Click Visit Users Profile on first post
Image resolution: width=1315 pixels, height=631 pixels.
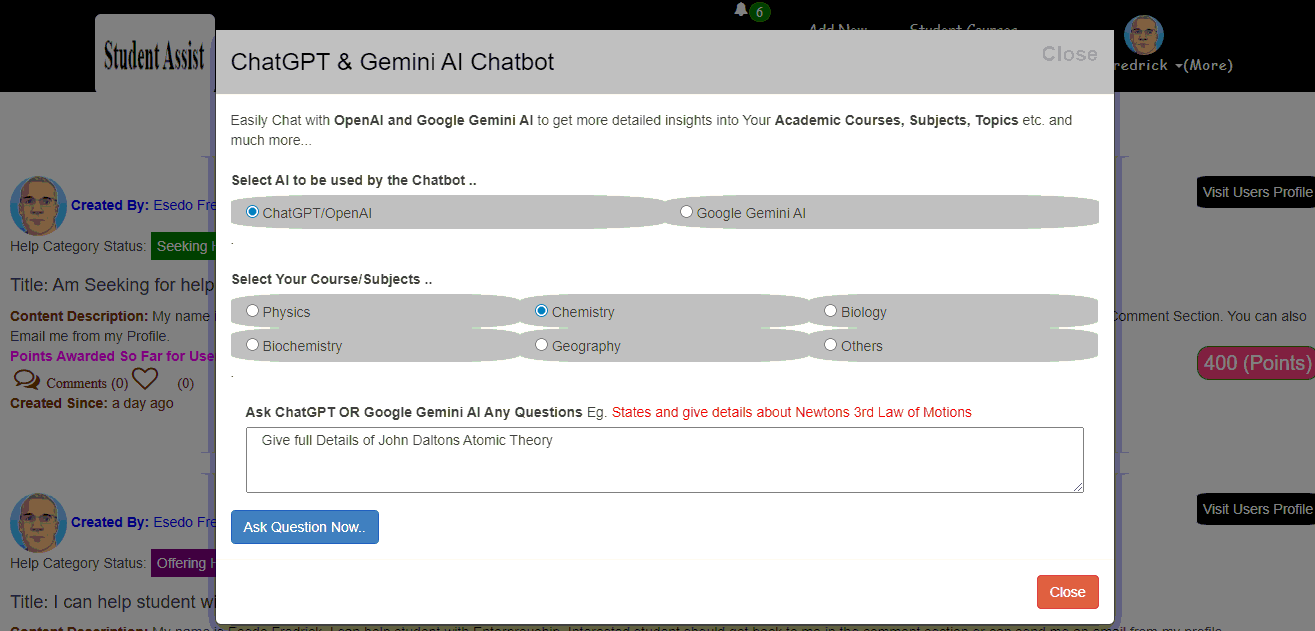point(1256,192)
